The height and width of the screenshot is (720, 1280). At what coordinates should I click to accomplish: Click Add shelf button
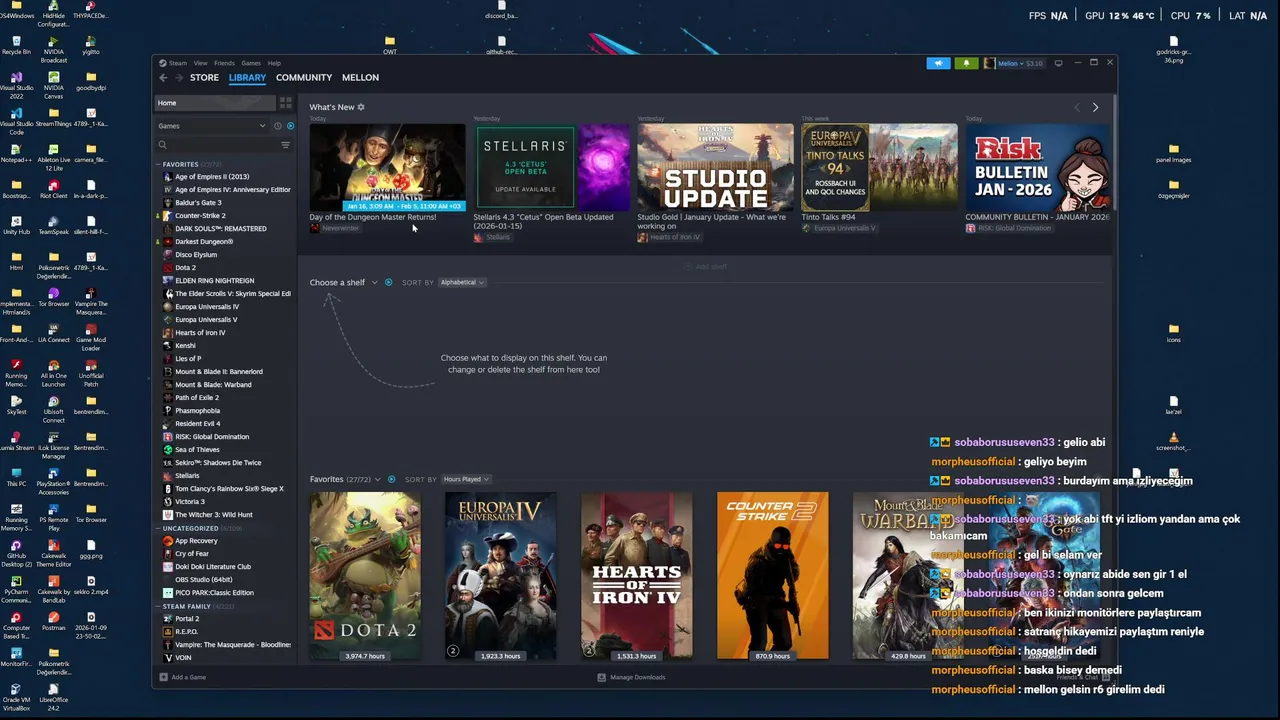[706, 267]
